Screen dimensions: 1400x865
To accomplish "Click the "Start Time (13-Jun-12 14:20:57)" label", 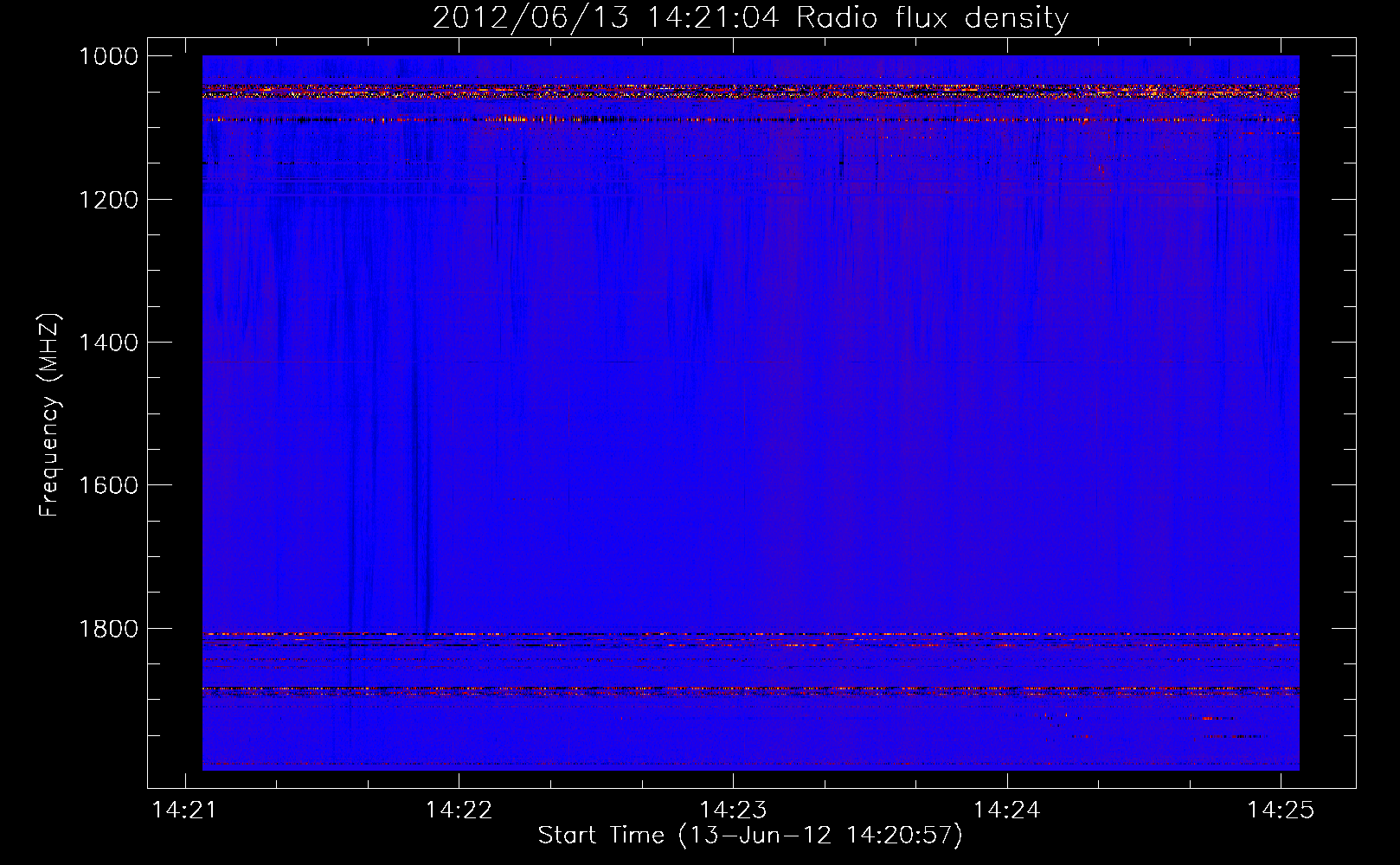I will (x=750, y=836).
